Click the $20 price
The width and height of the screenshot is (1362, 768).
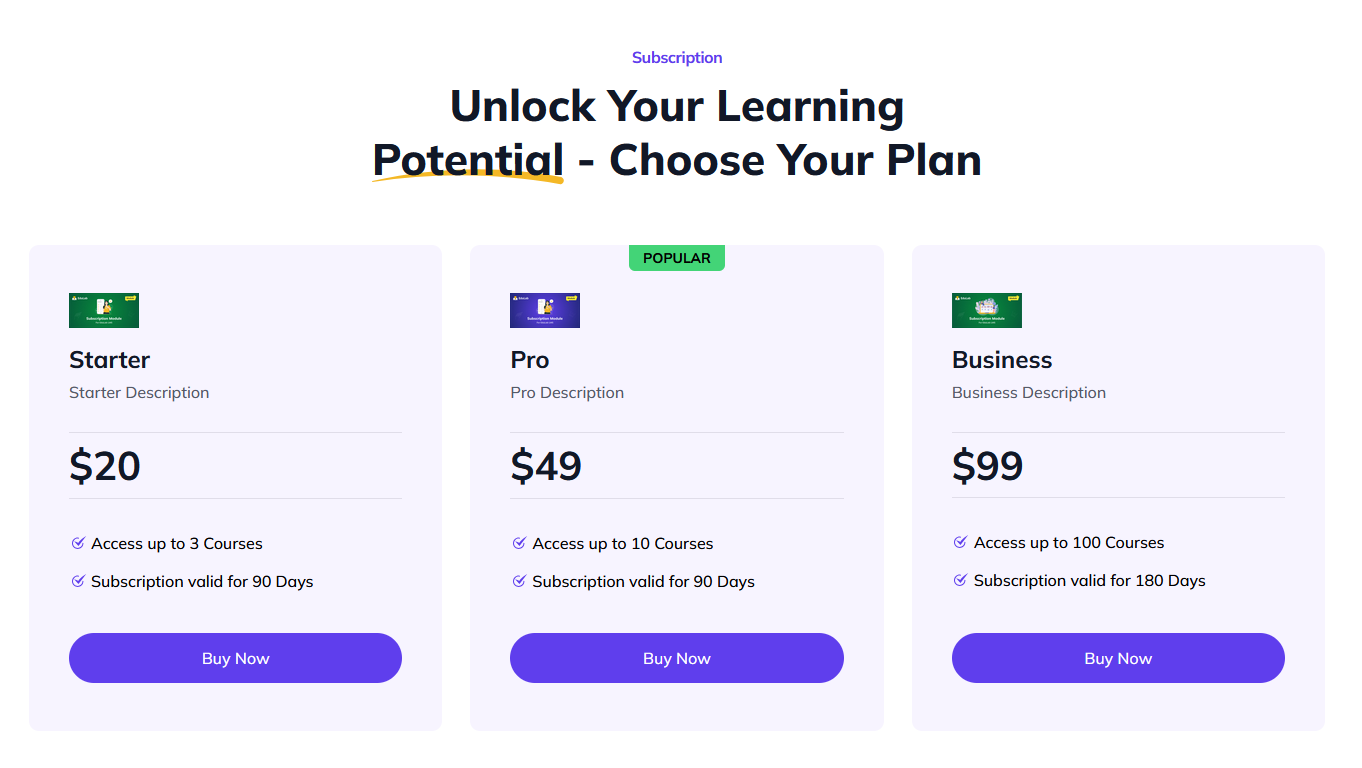105,466
